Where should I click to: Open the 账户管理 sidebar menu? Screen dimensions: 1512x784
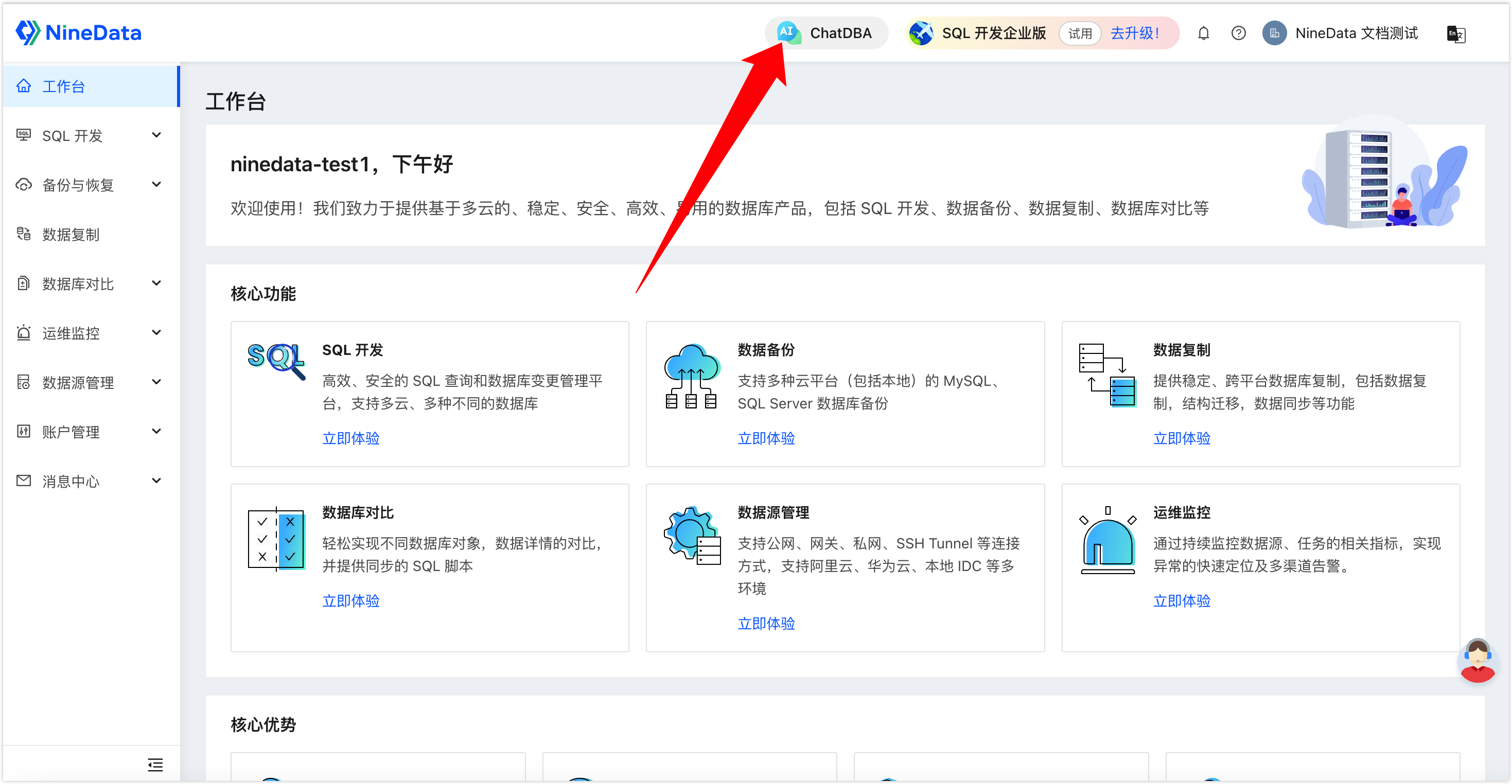[91, 432]
